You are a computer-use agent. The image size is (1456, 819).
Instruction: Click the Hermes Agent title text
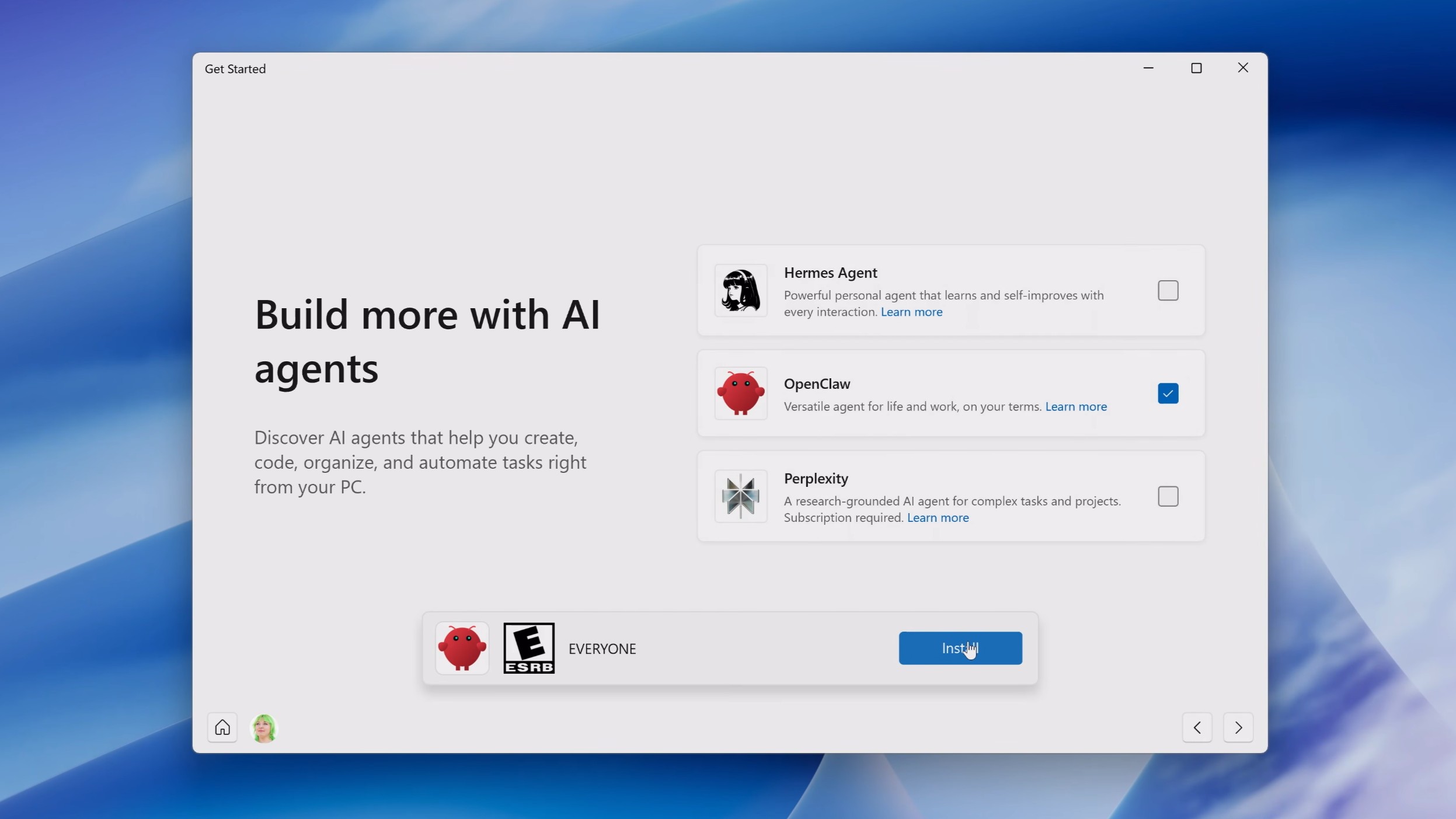point(830,273)
